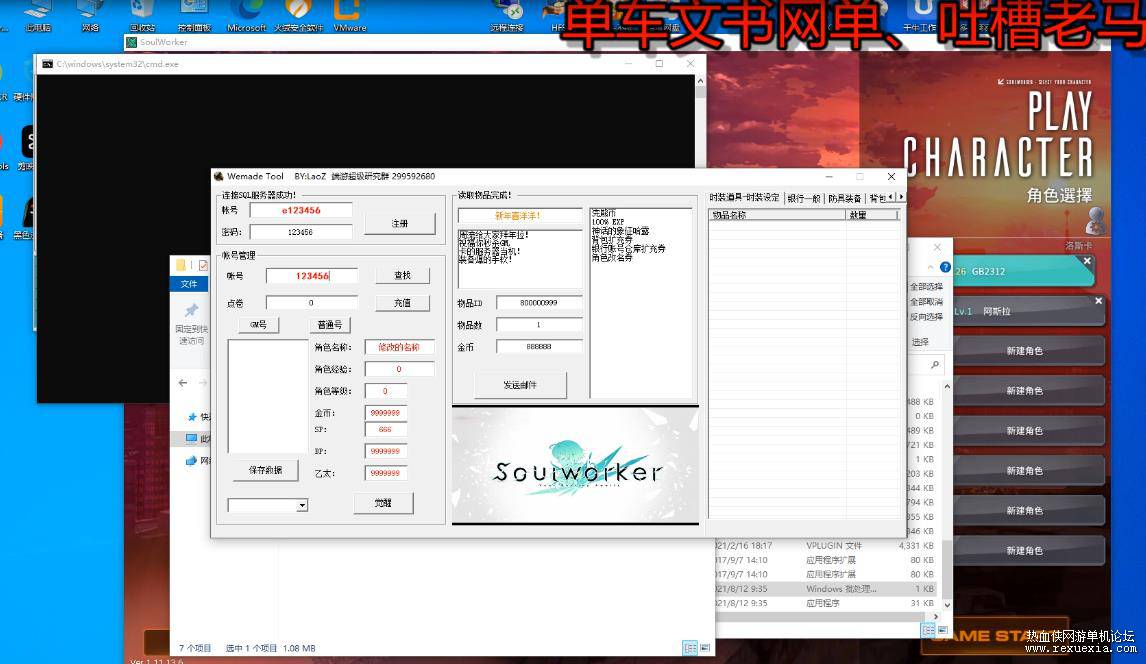
Task: Click Explorer file list scrollbar down arrow
Action: (947, 605)
